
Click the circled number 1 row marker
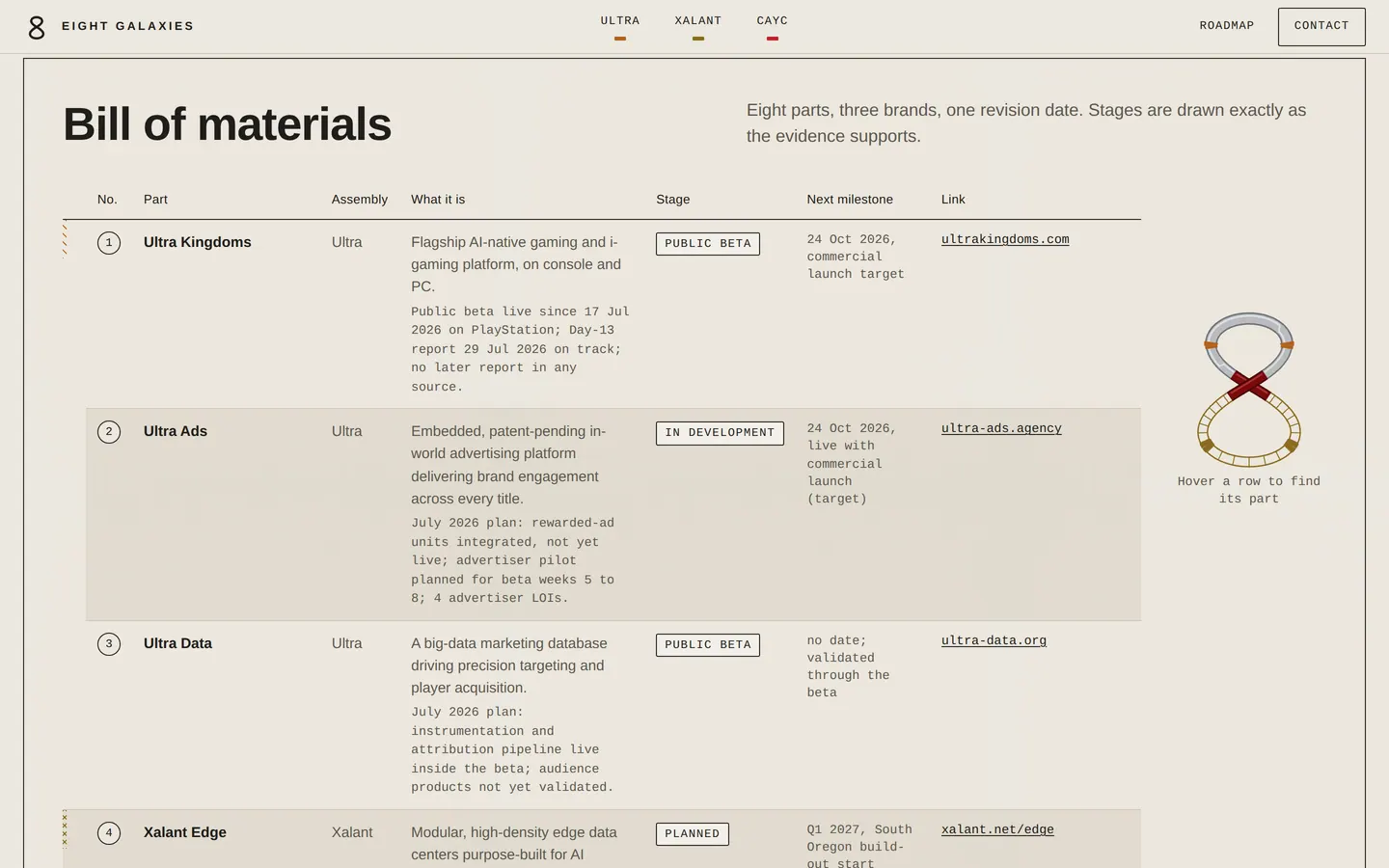(109, 243)
